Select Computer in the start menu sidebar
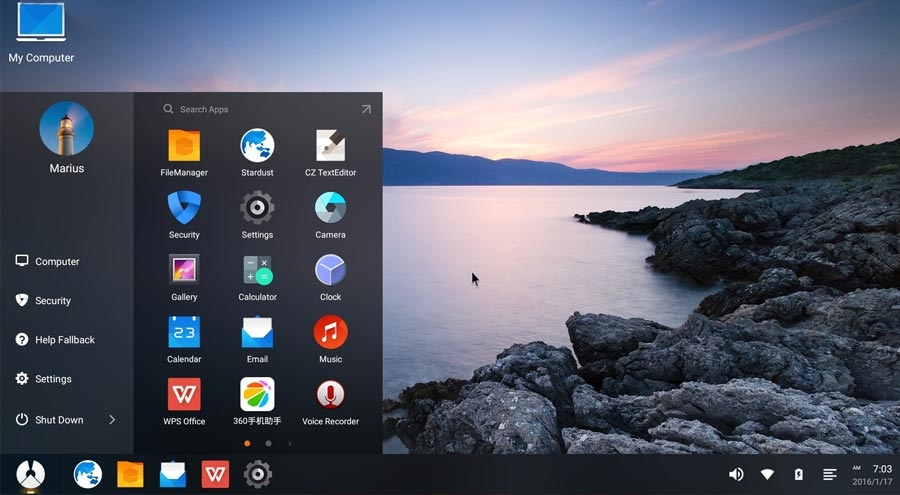Screen dimensions: 900x495 click(x=57, y=261)
